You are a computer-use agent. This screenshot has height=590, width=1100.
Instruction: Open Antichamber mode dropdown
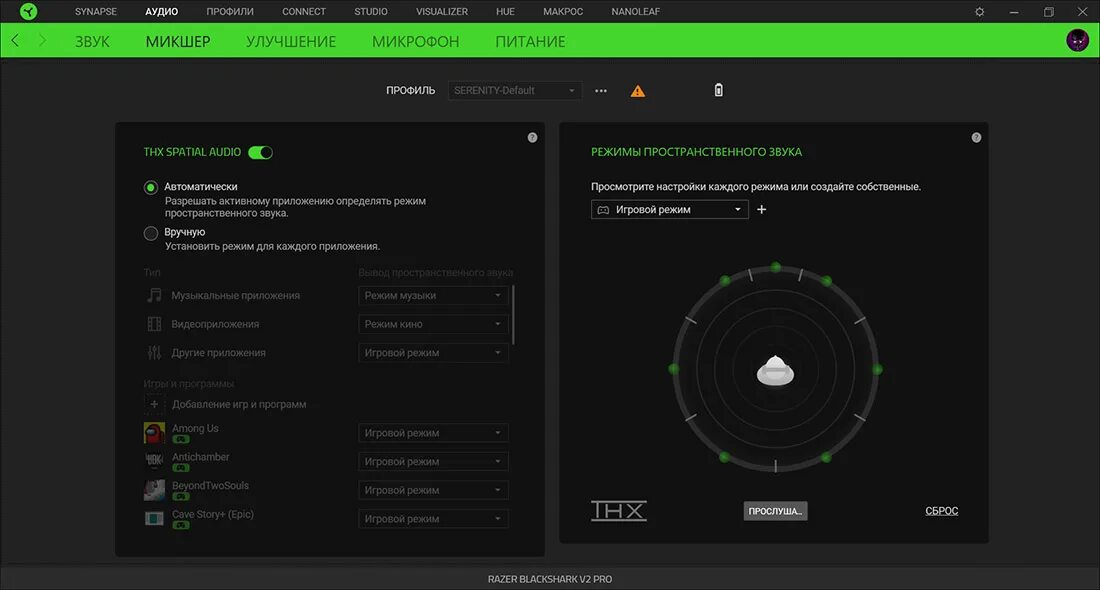[433, 462]
